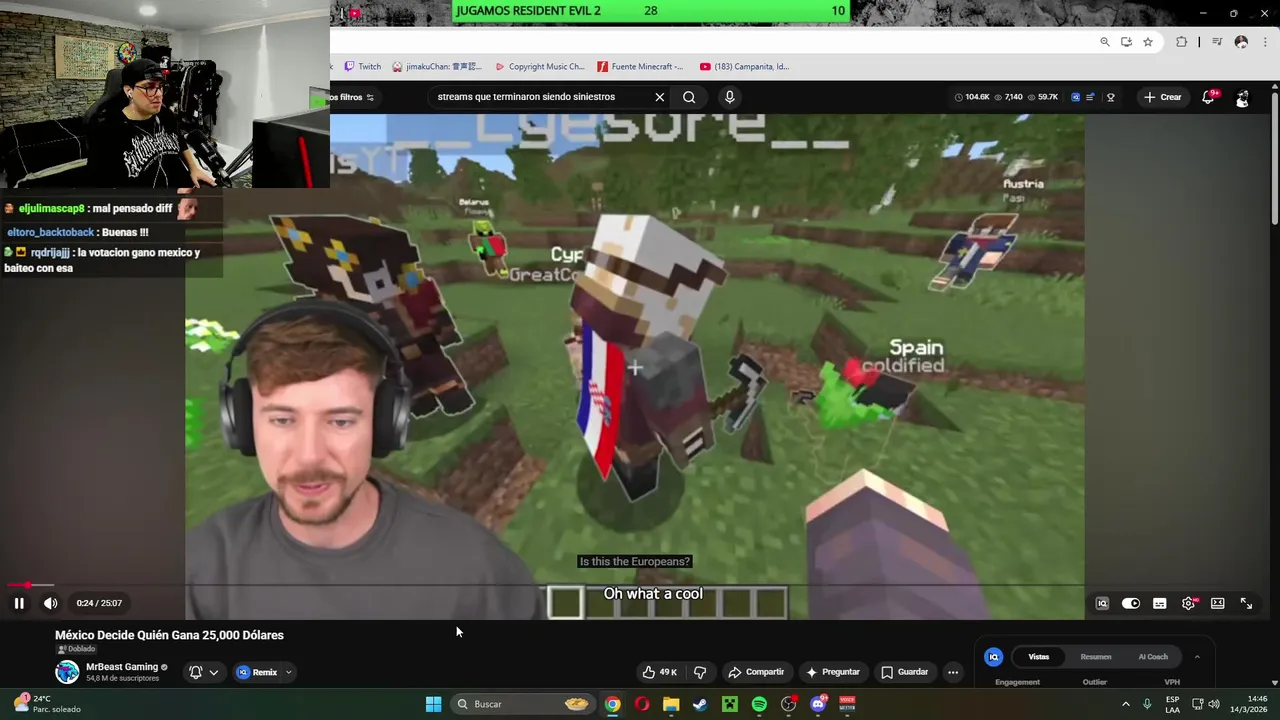Open YouTube notifications bell

(1209, 97)
